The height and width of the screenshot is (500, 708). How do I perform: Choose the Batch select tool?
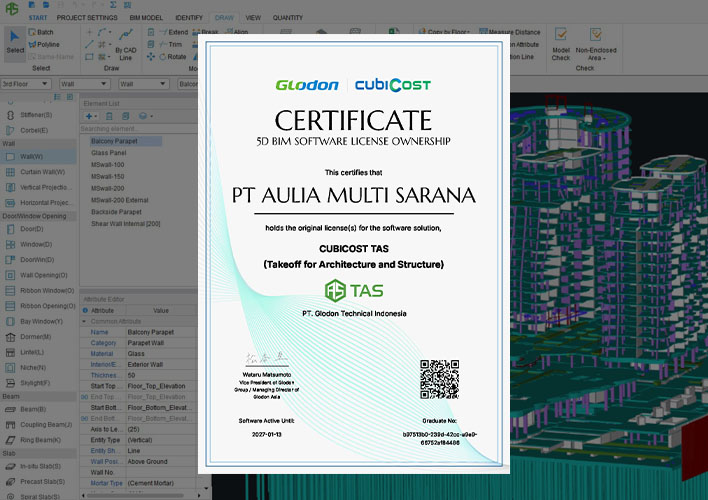[41, 32]
